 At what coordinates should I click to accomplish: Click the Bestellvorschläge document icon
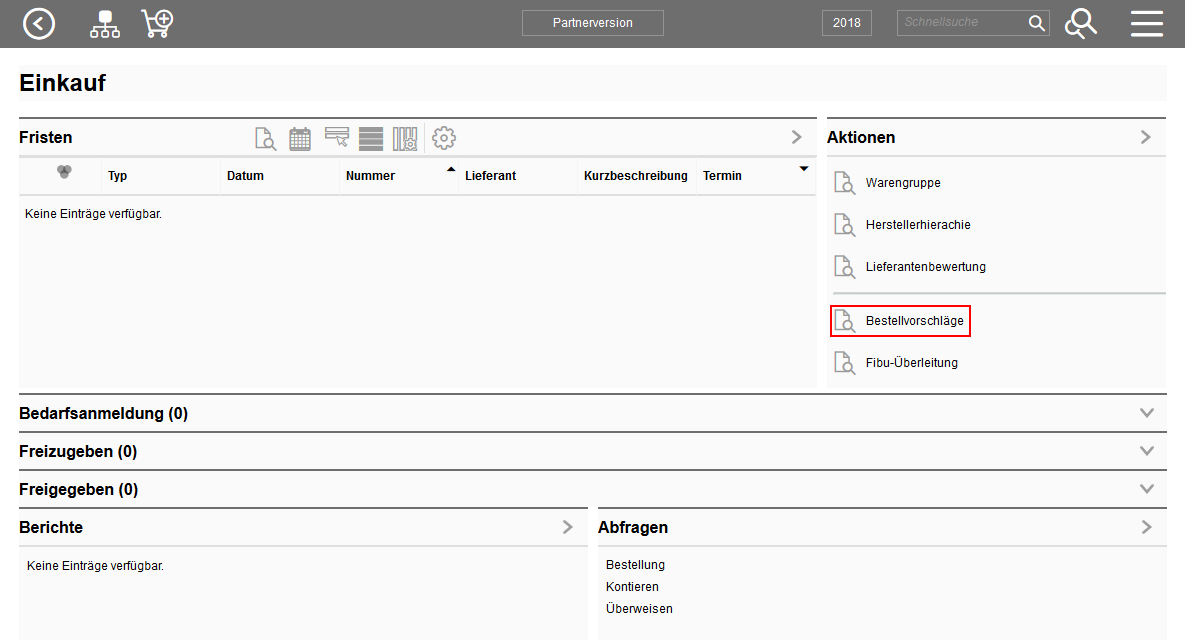tap(844, 321)
